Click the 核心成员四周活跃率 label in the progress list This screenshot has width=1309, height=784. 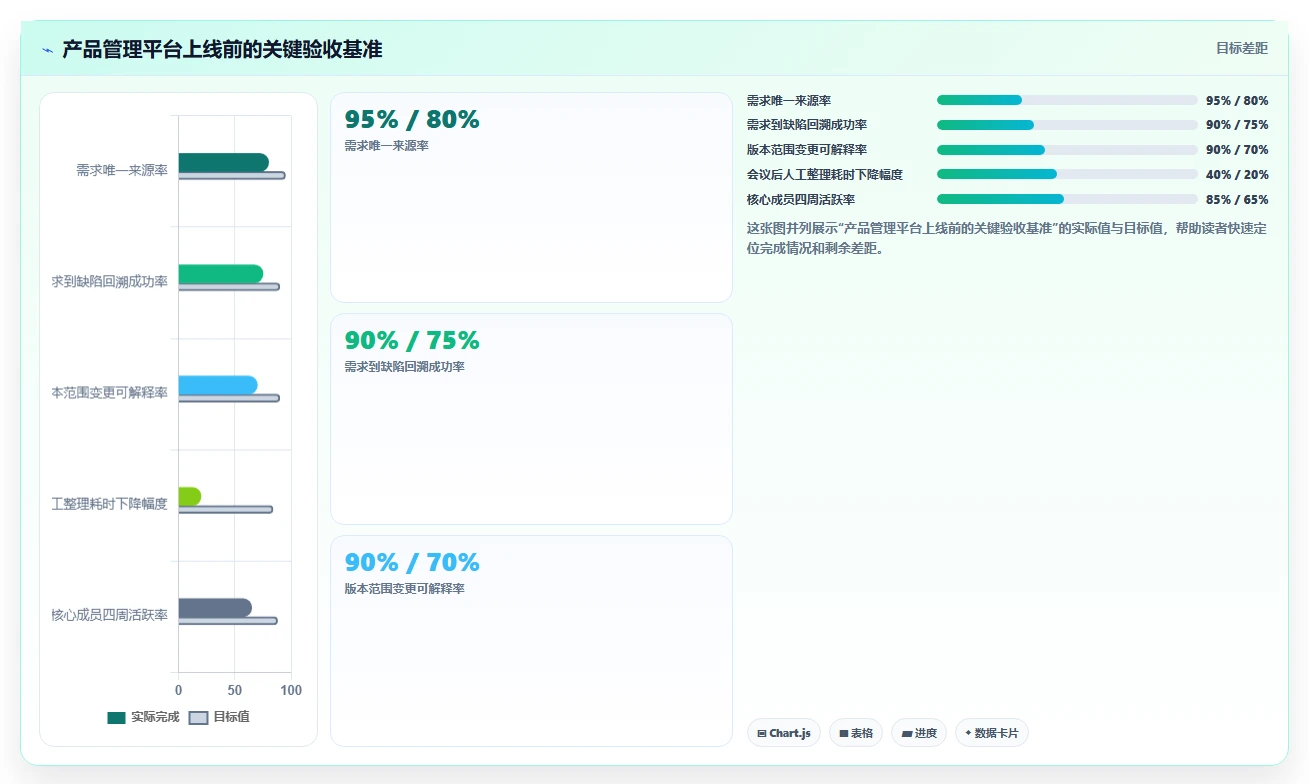[801, 200]
